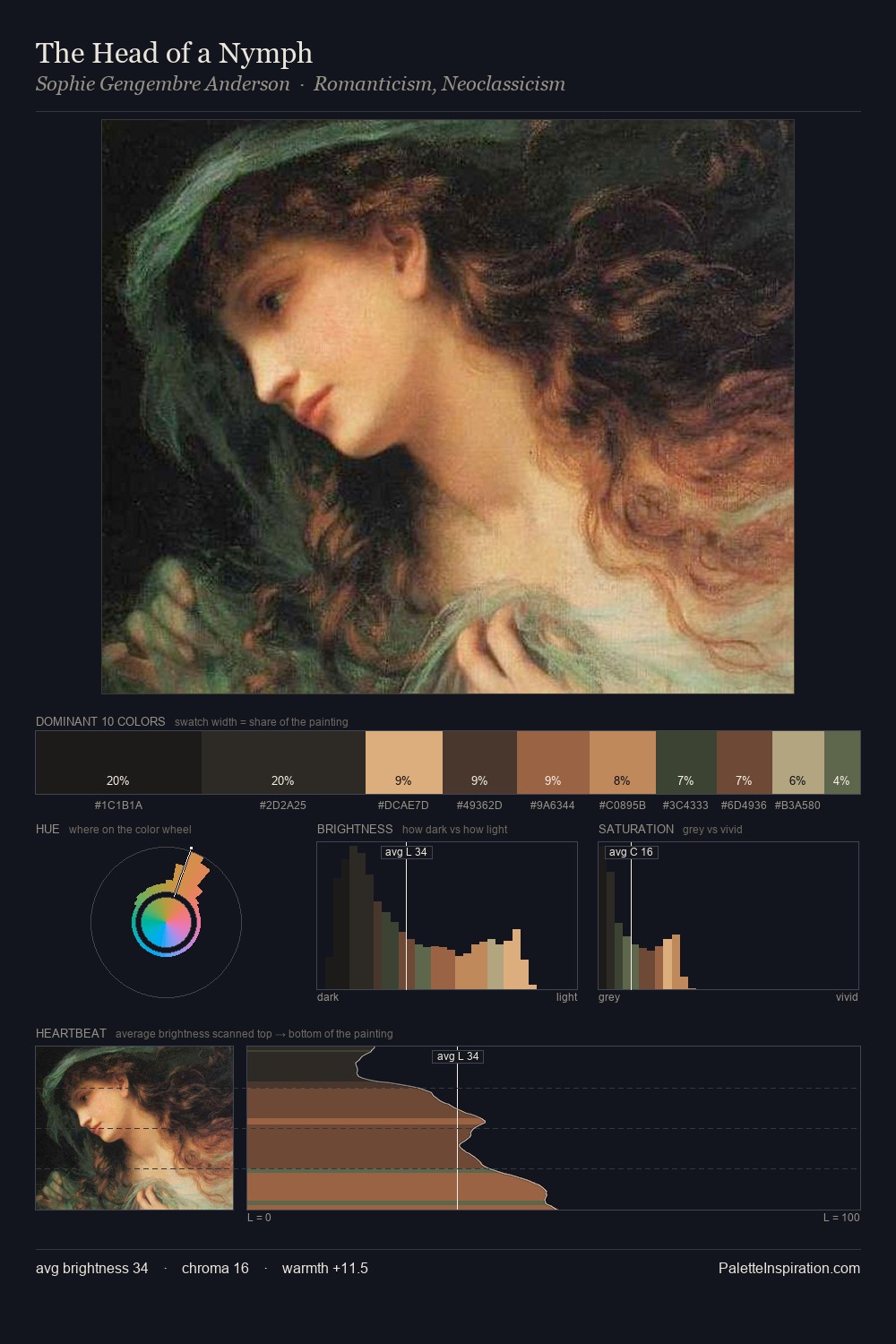Choose the #C0895B tan swatch
The image size is (896, 1344).
(x=623, y=762)
